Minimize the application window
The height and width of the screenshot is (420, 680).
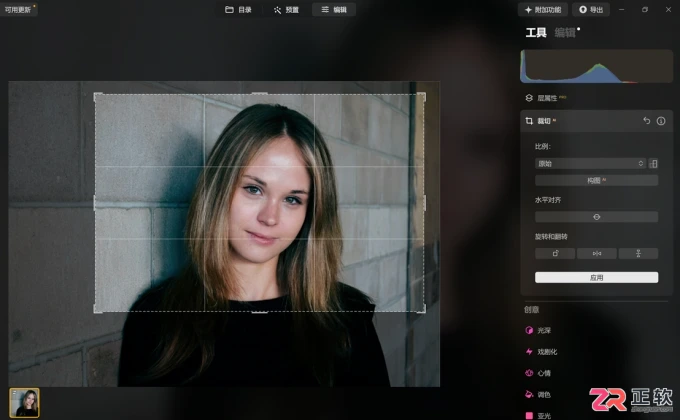tap(621, 10)
